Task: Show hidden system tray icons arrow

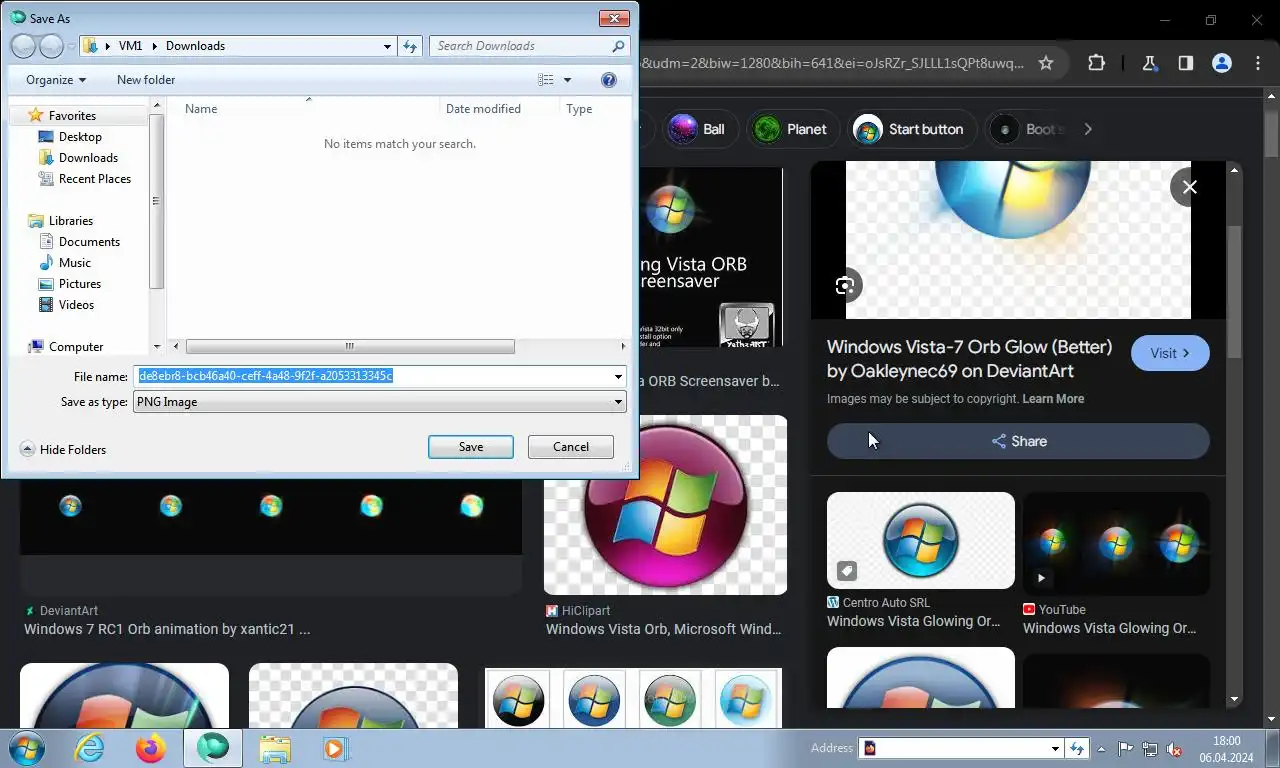Action: pos(1102,748)
